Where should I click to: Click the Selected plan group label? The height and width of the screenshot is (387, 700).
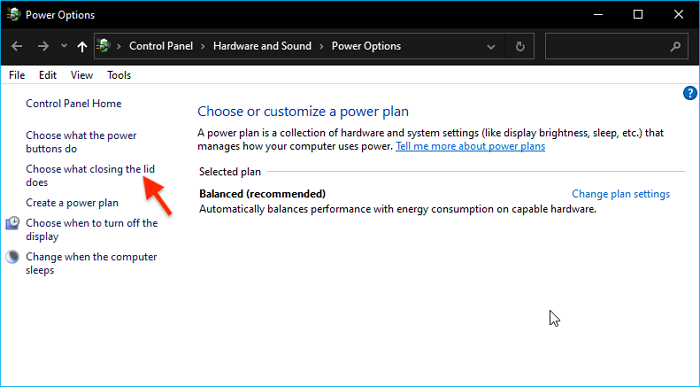(230, 172)
